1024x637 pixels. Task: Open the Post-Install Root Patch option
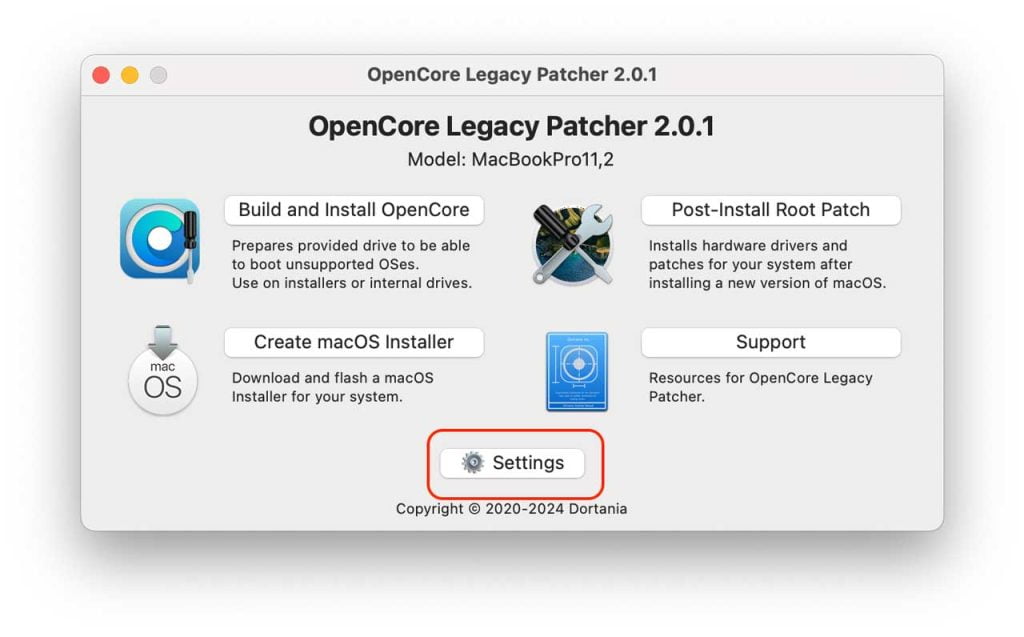tap(771, 210)
